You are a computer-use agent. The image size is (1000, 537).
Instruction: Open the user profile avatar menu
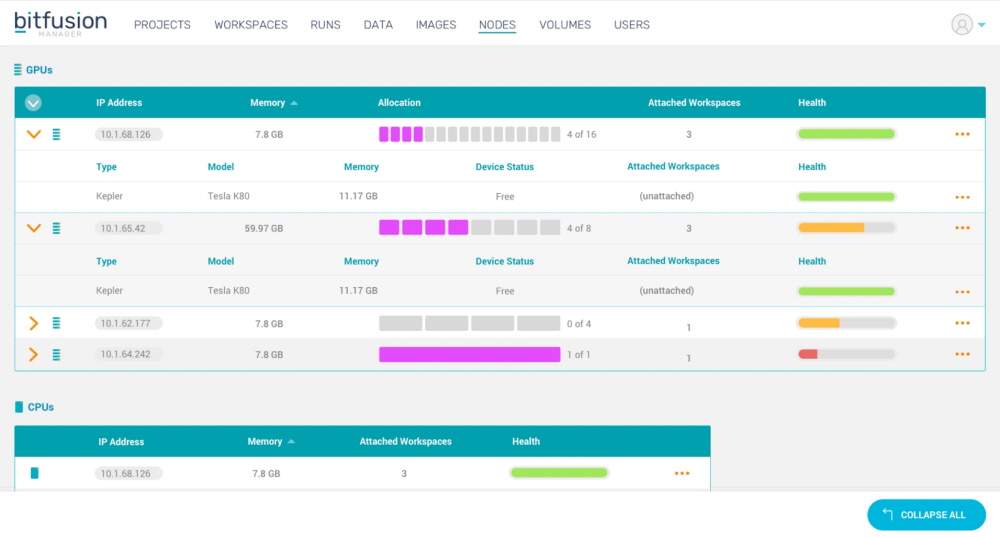[962, 25]
